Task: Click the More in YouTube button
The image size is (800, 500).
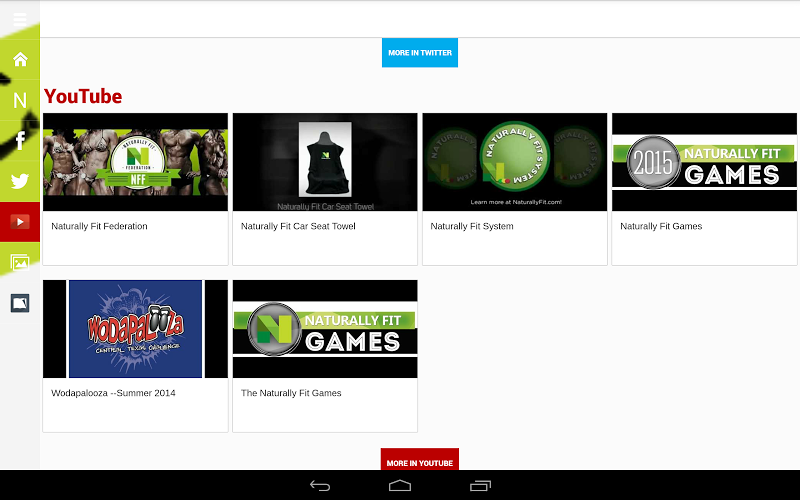Action: point(420,459)
